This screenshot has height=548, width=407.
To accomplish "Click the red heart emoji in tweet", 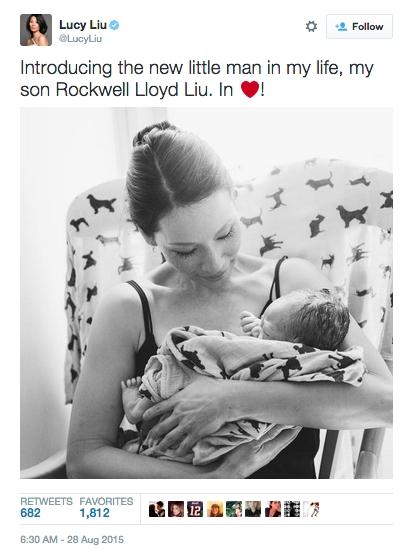I will click(250, 89).
